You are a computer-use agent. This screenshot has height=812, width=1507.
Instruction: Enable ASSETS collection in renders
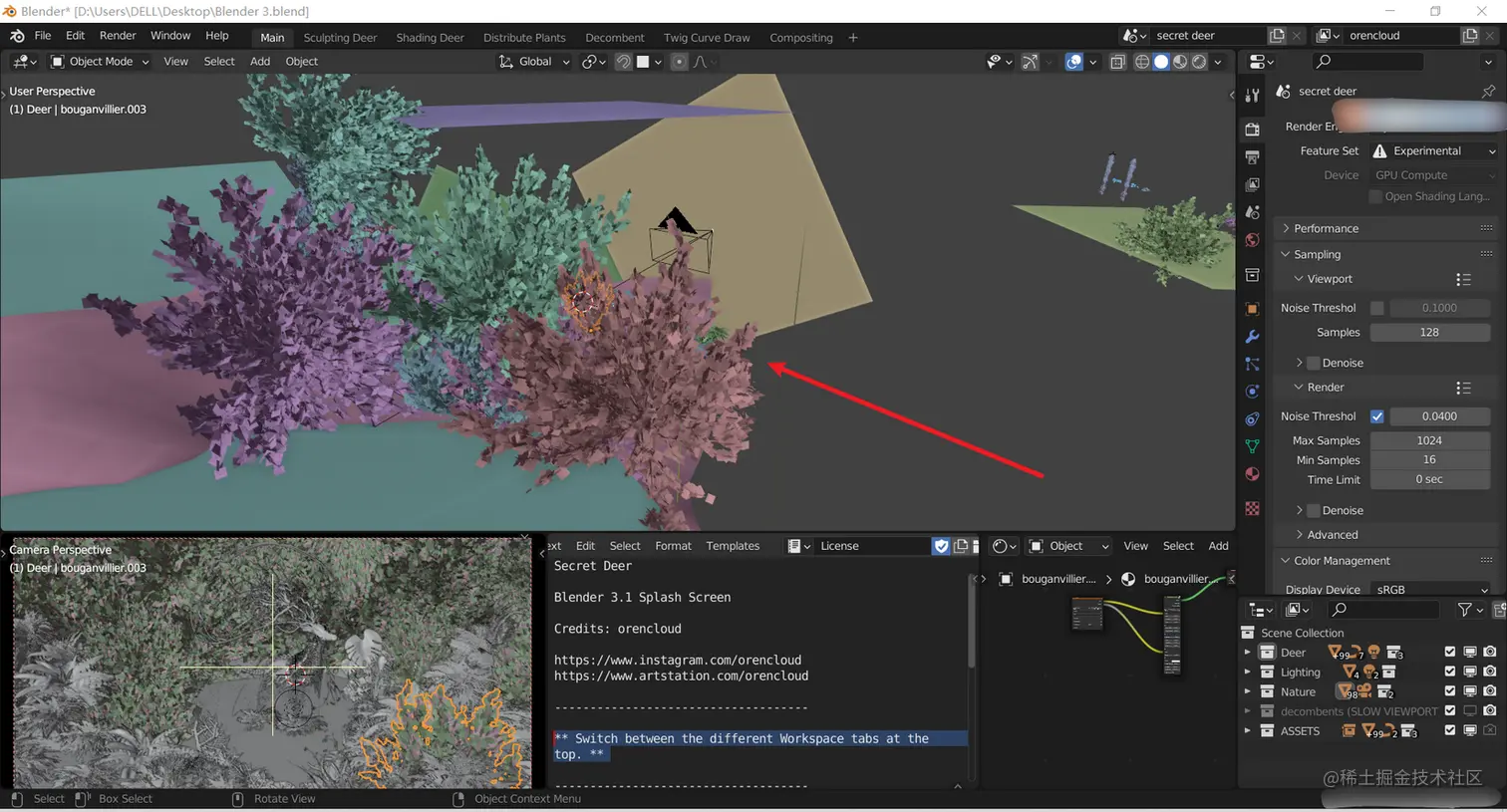tap(1490, 730)
